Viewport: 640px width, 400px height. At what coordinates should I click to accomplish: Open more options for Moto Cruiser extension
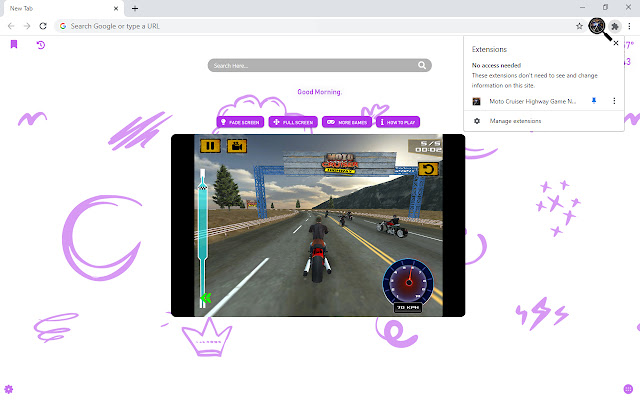[x=614, y=101]
